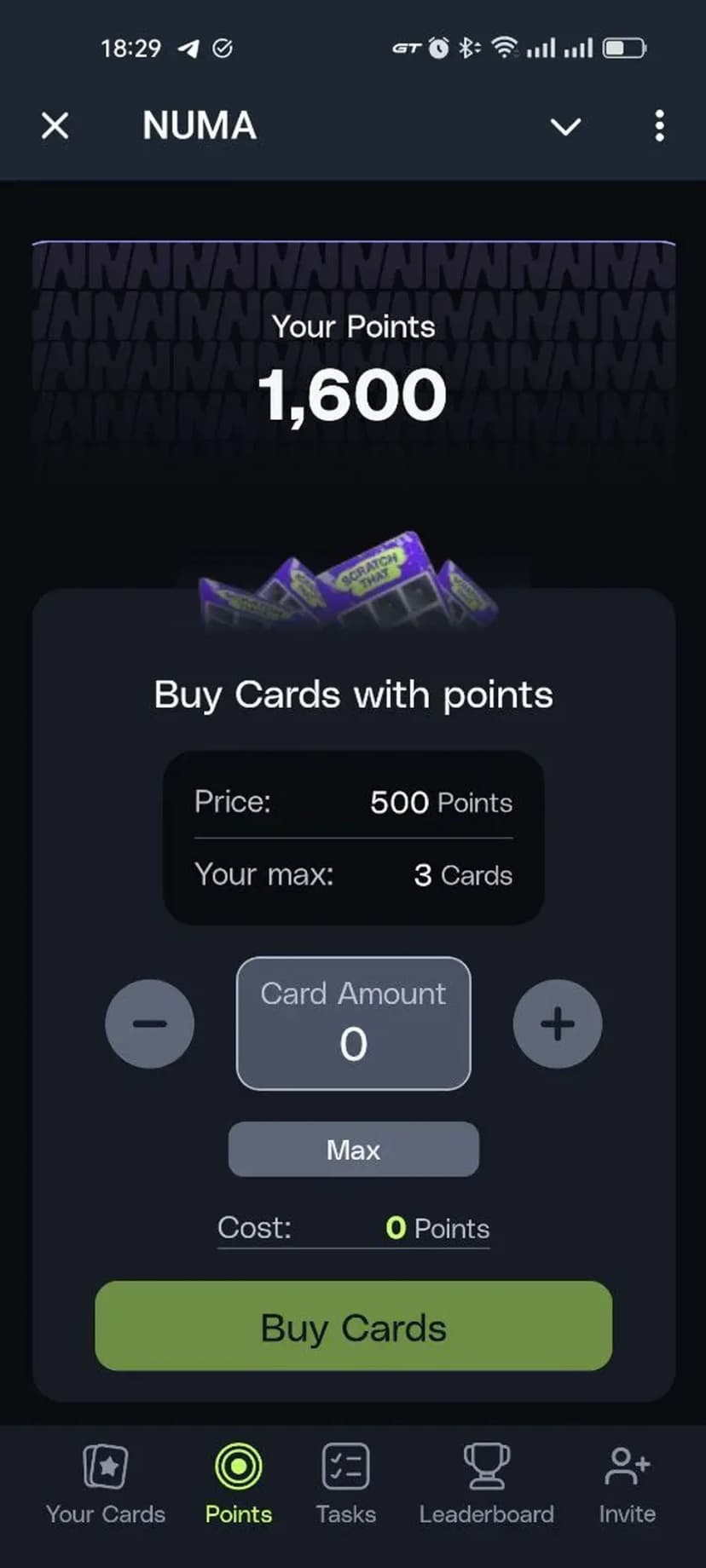
Task: Tap the battery status icon
Action: [624, 48]
